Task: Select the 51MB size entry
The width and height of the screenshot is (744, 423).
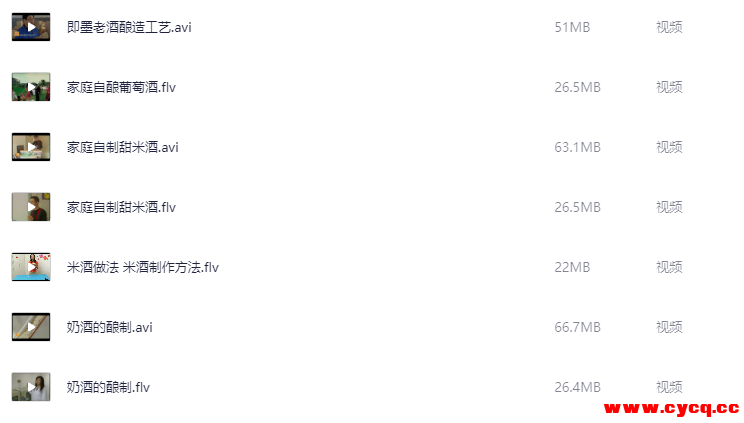Action: (572, 27)
